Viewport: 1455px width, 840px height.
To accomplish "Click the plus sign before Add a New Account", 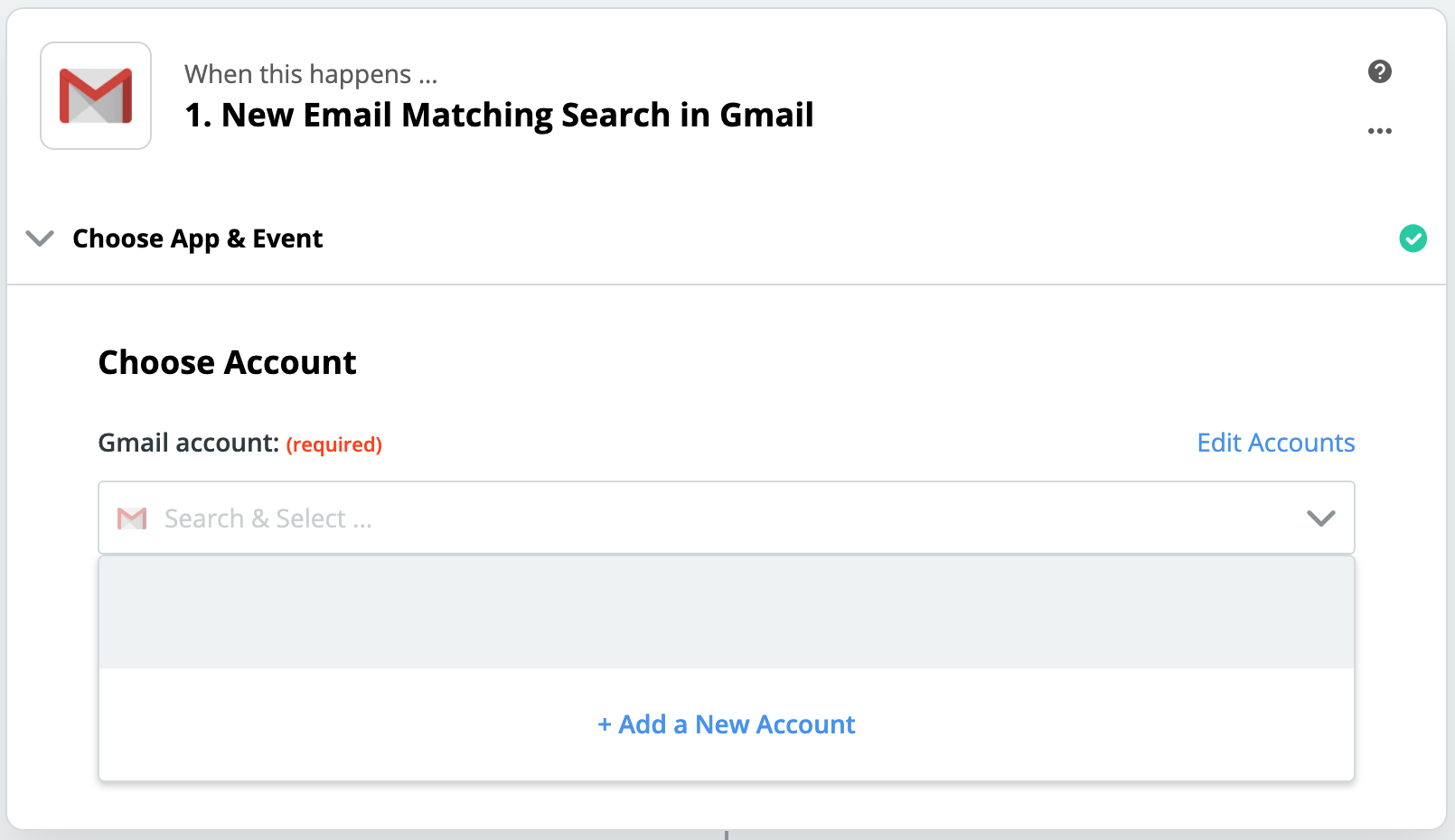I will [x=605, y=724].
